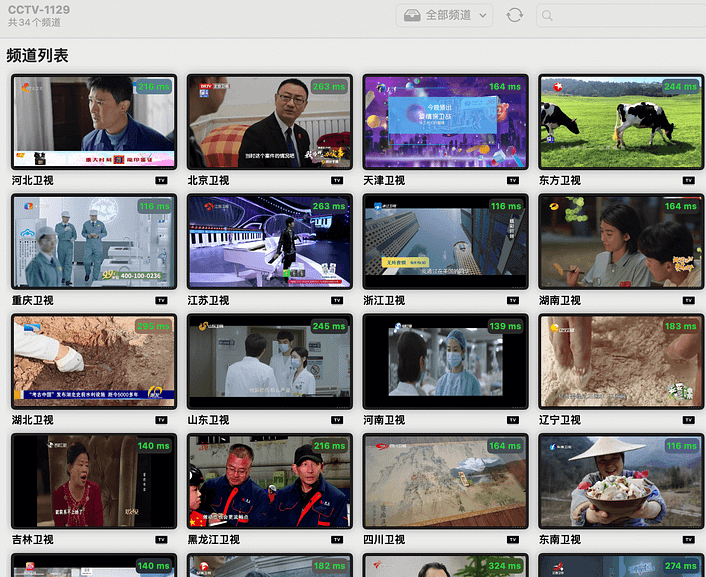Open the 江苏卫视 channel thumbnail
706x577 pixels.
tap(270, 242)
